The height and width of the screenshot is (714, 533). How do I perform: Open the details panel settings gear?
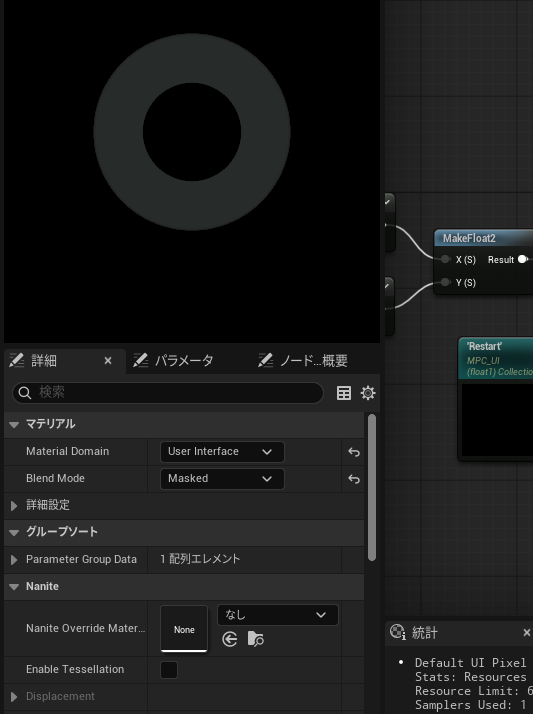pos(368,393)
